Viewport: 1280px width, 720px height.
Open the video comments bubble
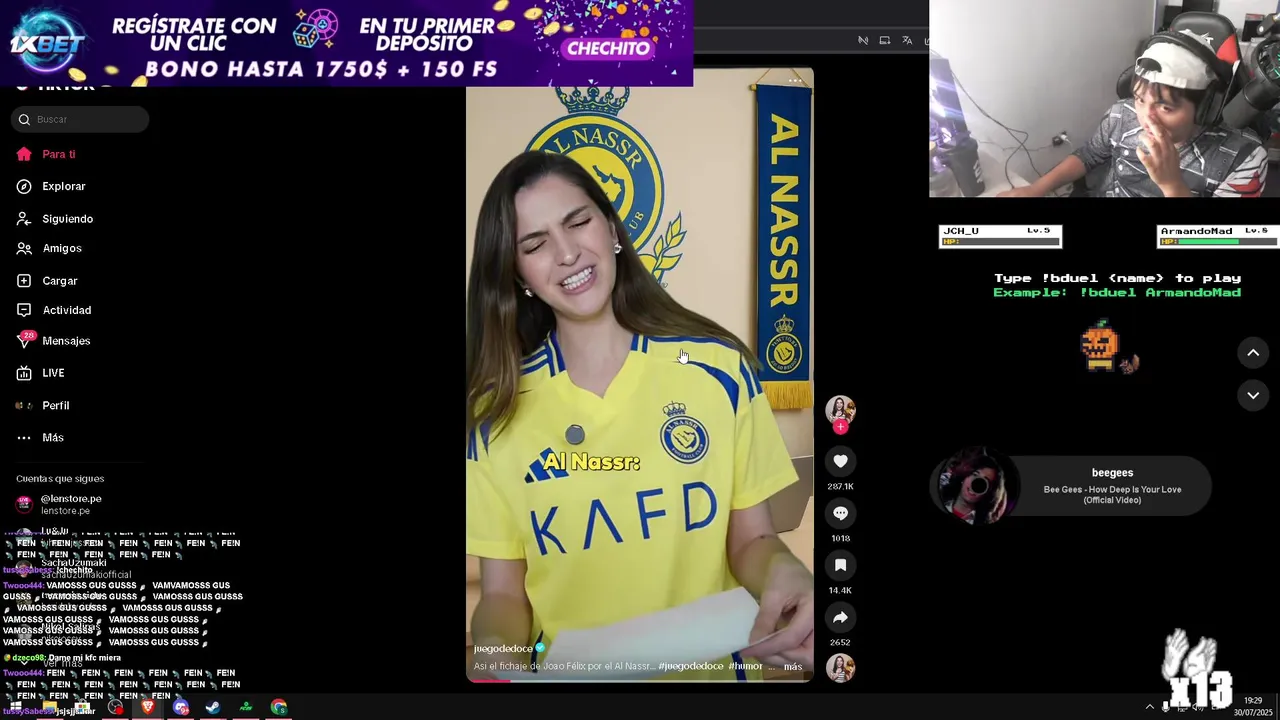pyautogui.click(x=840, y=513)
